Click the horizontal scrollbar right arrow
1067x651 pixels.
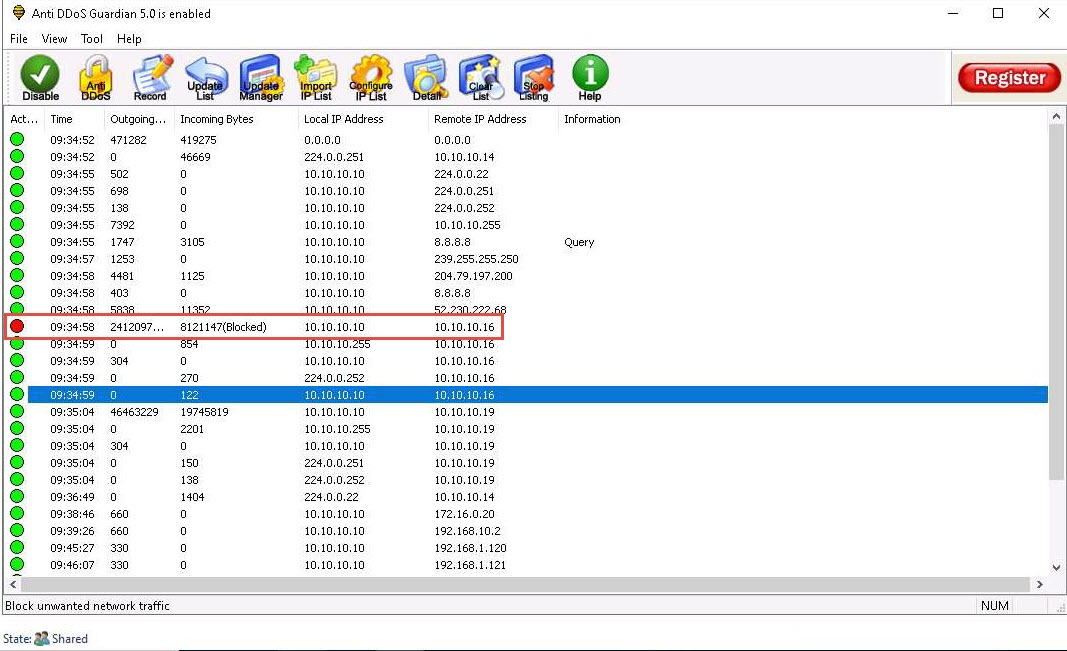click(x=1040, y=584)
